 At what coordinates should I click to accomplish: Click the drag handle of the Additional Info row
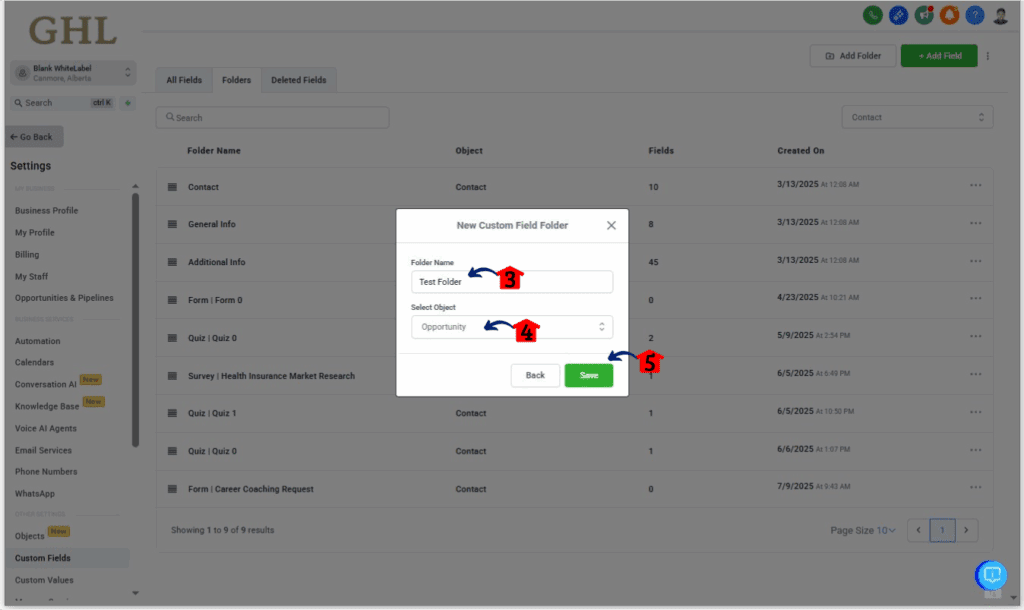pos(172,262)
